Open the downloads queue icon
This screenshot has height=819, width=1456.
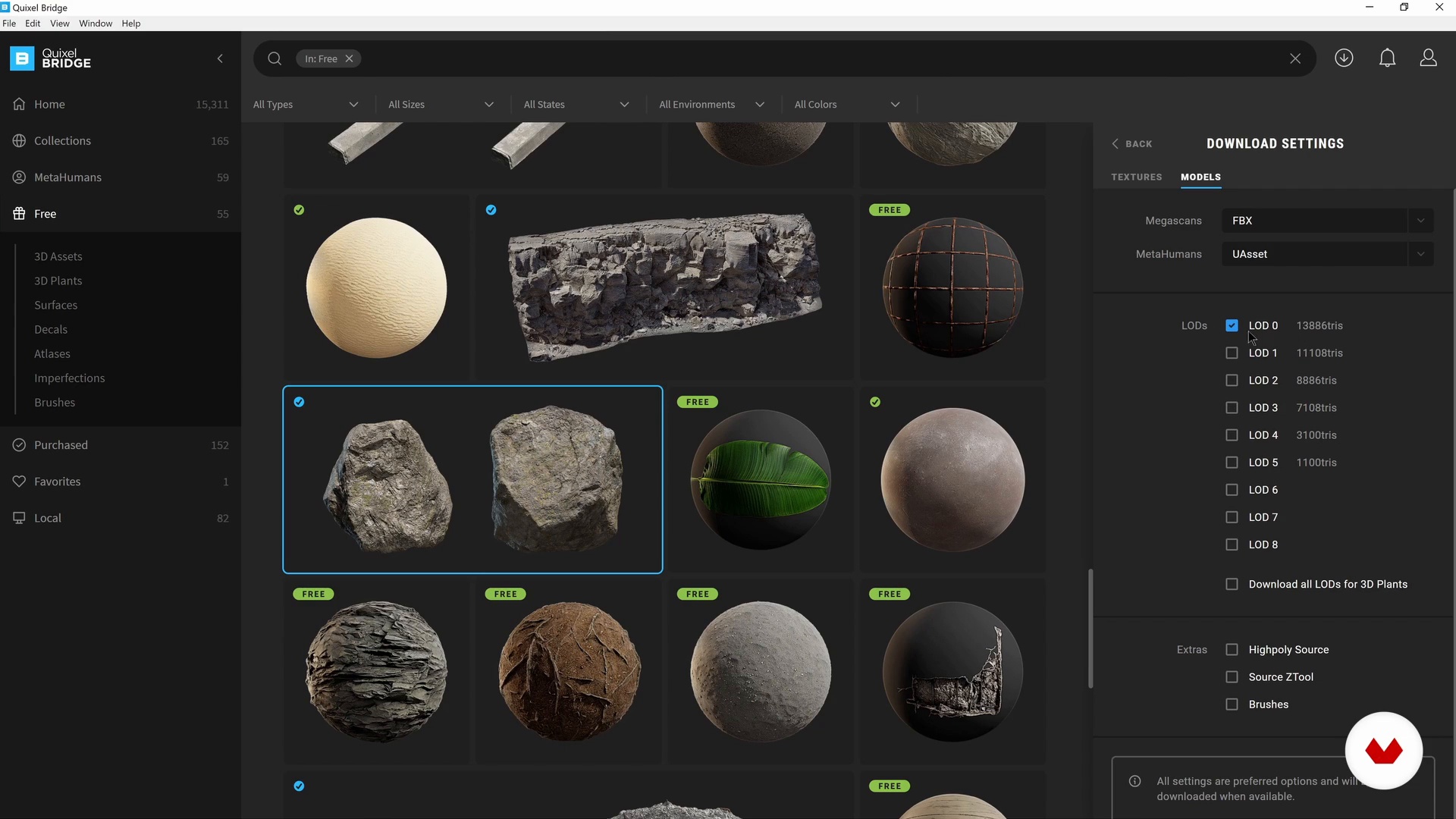pyautogui.click(x=1344, y=58)
